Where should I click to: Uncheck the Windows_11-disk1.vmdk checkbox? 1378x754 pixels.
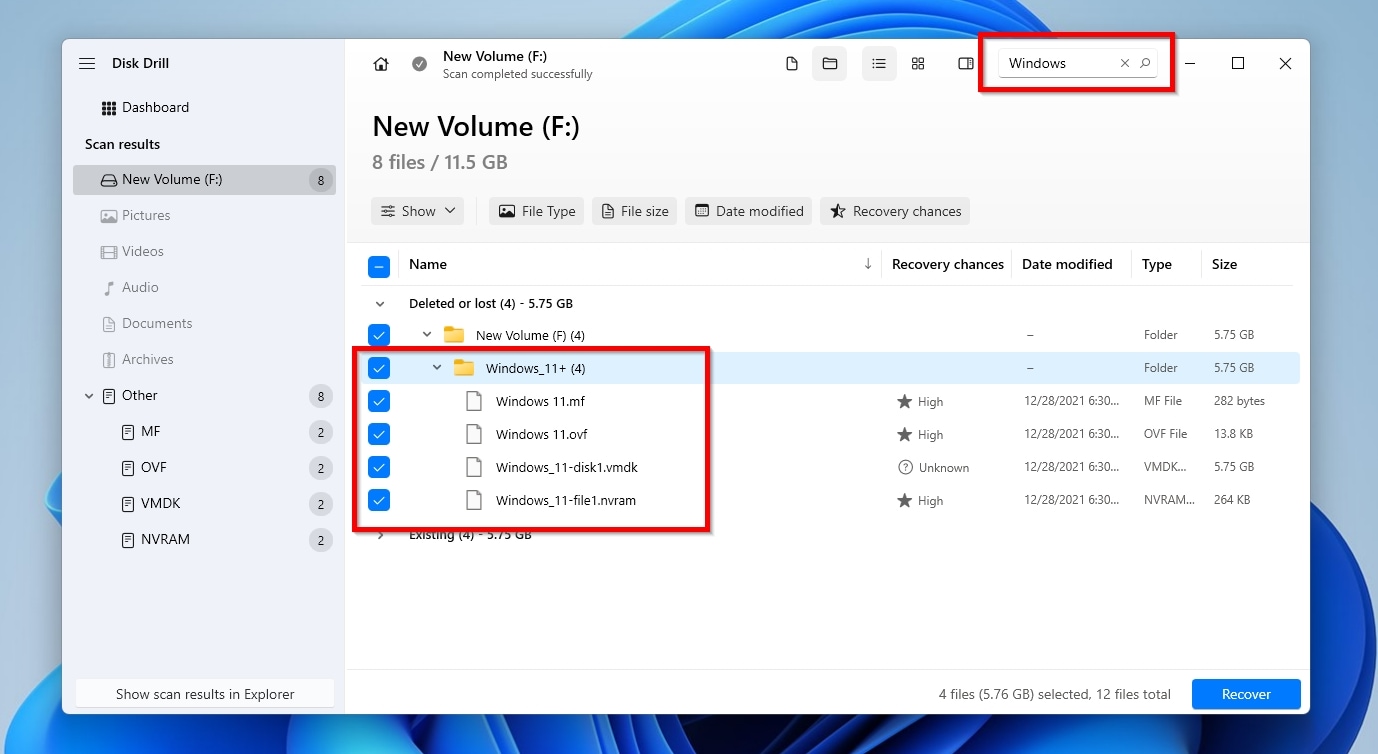[x=379, y=467]
